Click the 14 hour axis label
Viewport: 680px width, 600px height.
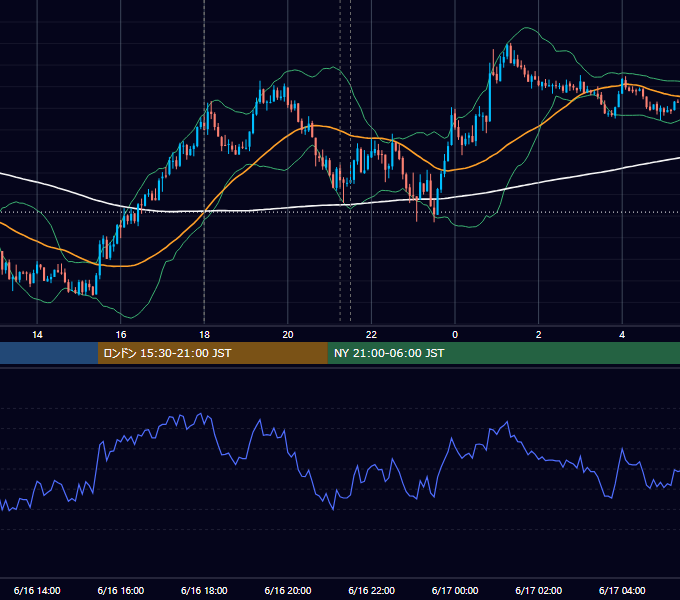click(x=37, y=335)
